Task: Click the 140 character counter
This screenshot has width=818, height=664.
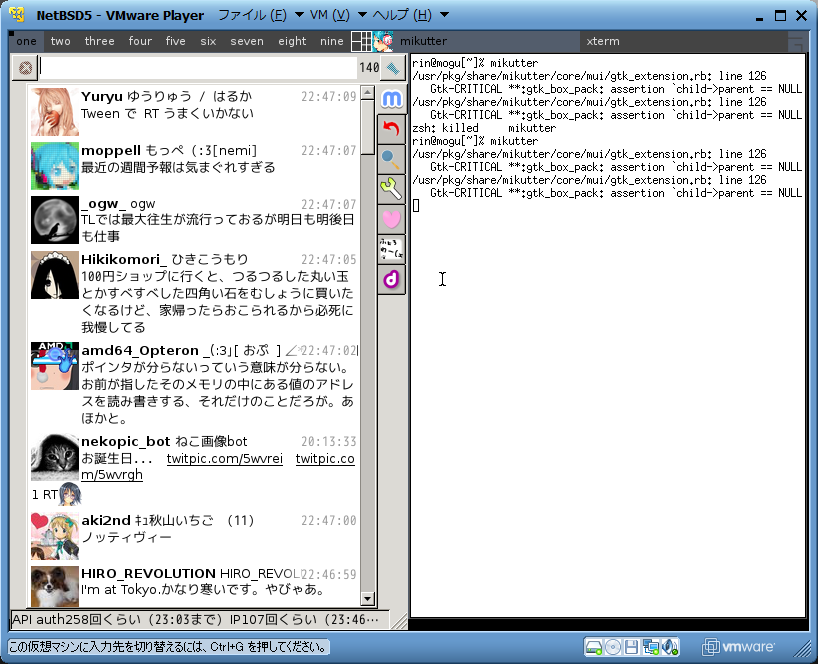Action: pos(369,68)
